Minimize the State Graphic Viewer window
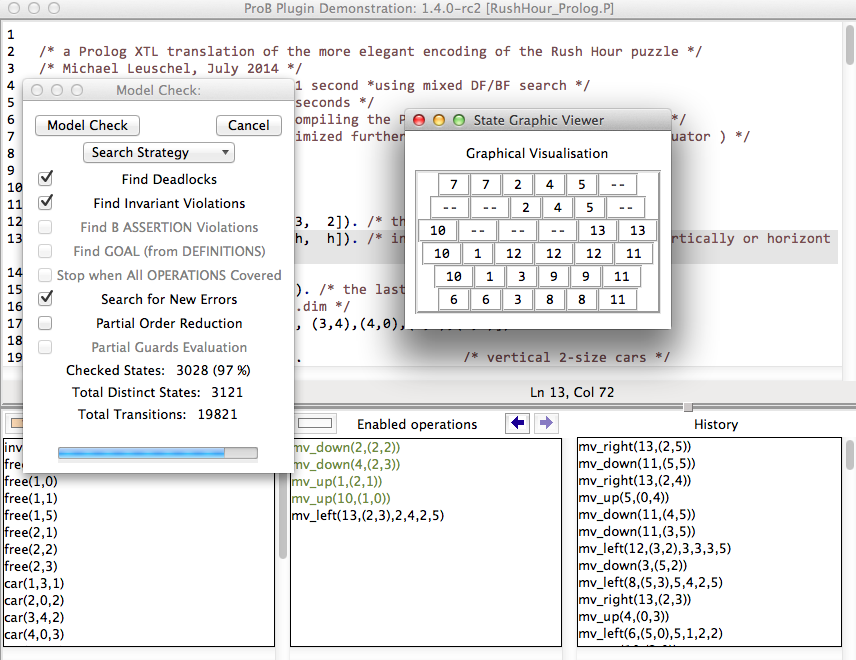856x660 pixels. (x=439, y=120)
